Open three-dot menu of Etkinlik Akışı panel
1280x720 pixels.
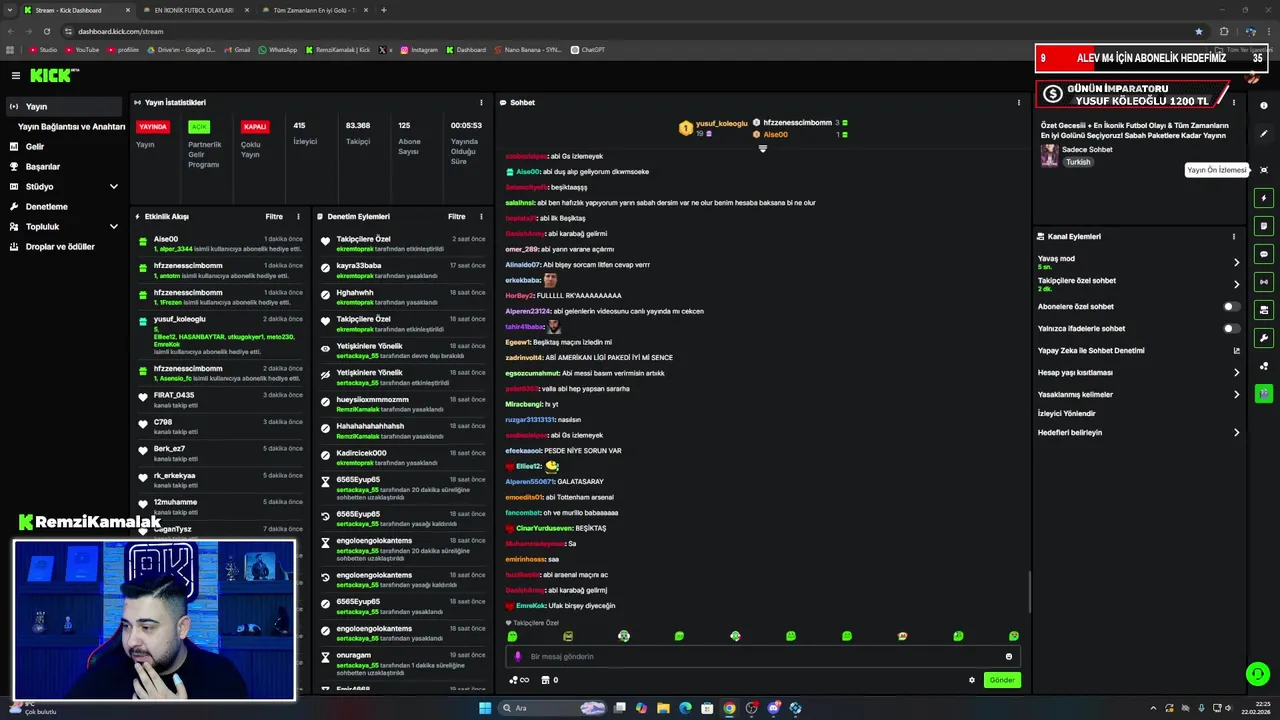click(298, 216)
